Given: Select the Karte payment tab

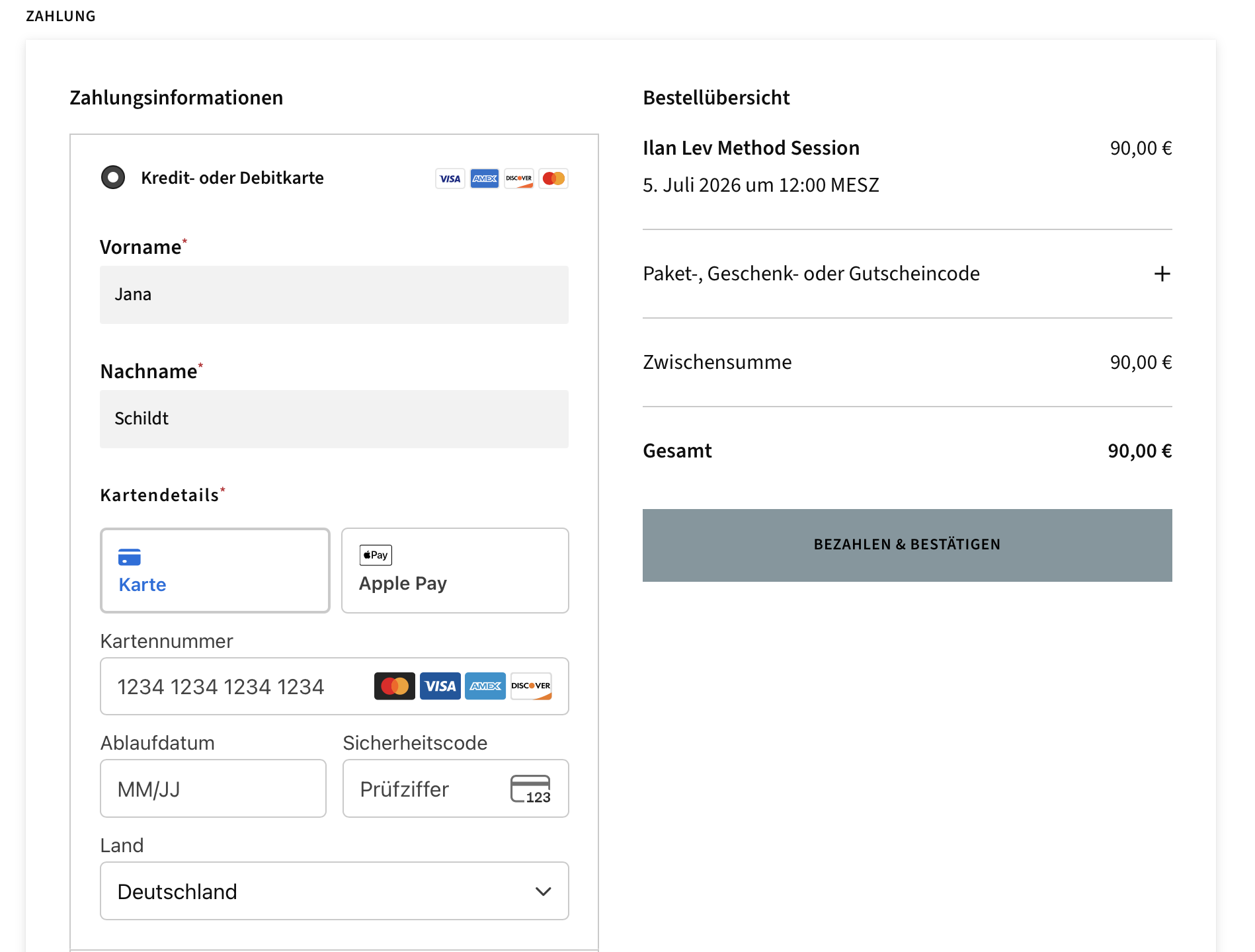Looking at the screenshot, I should point(215,571).
